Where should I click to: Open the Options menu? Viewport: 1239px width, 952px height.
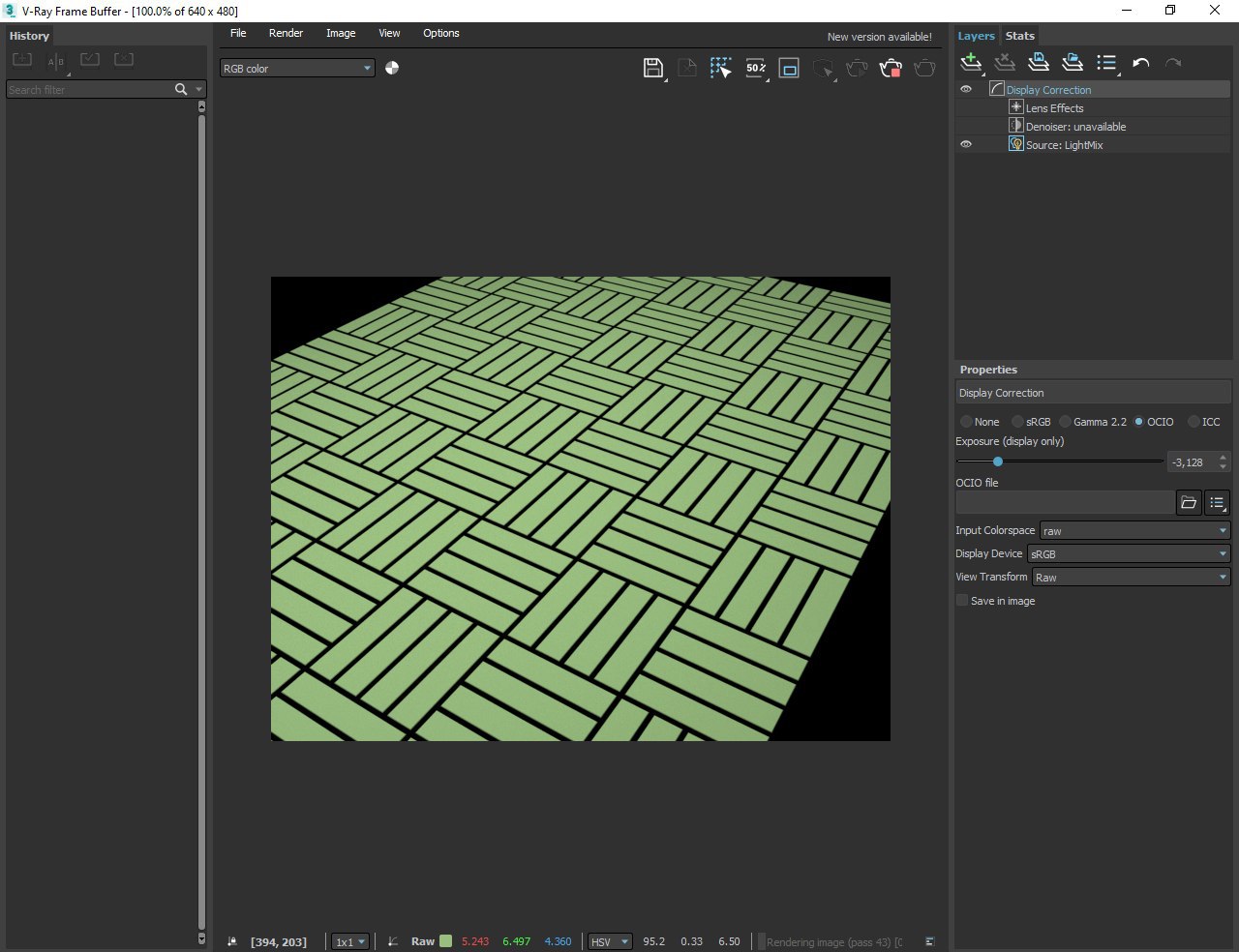pyautogui.click(x=441, y=33)
